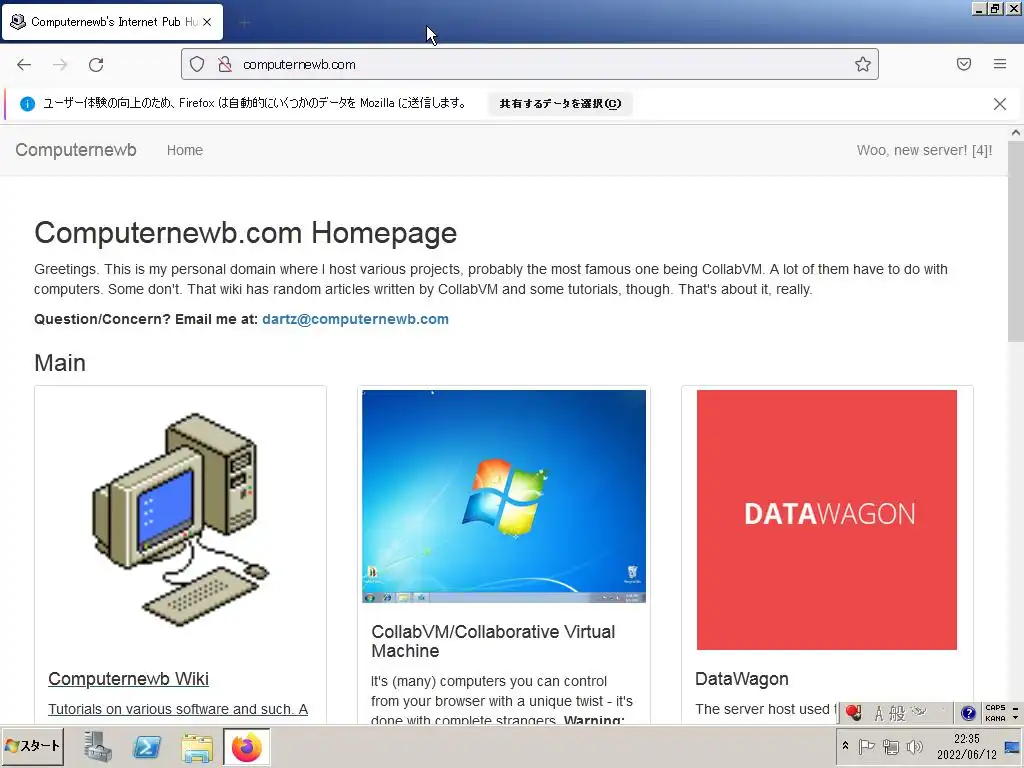Open the Save to Pocket button
This screenshot has width=1024, height=768.
coord(964,64)
